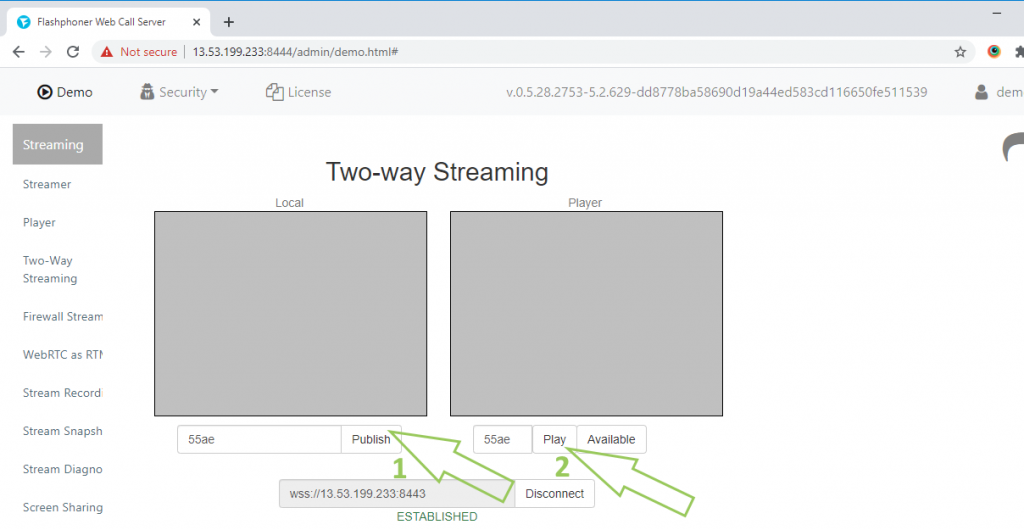The image size is (1024, 530).
Task: Open the Demo menu item
Action: click(65, 92)
